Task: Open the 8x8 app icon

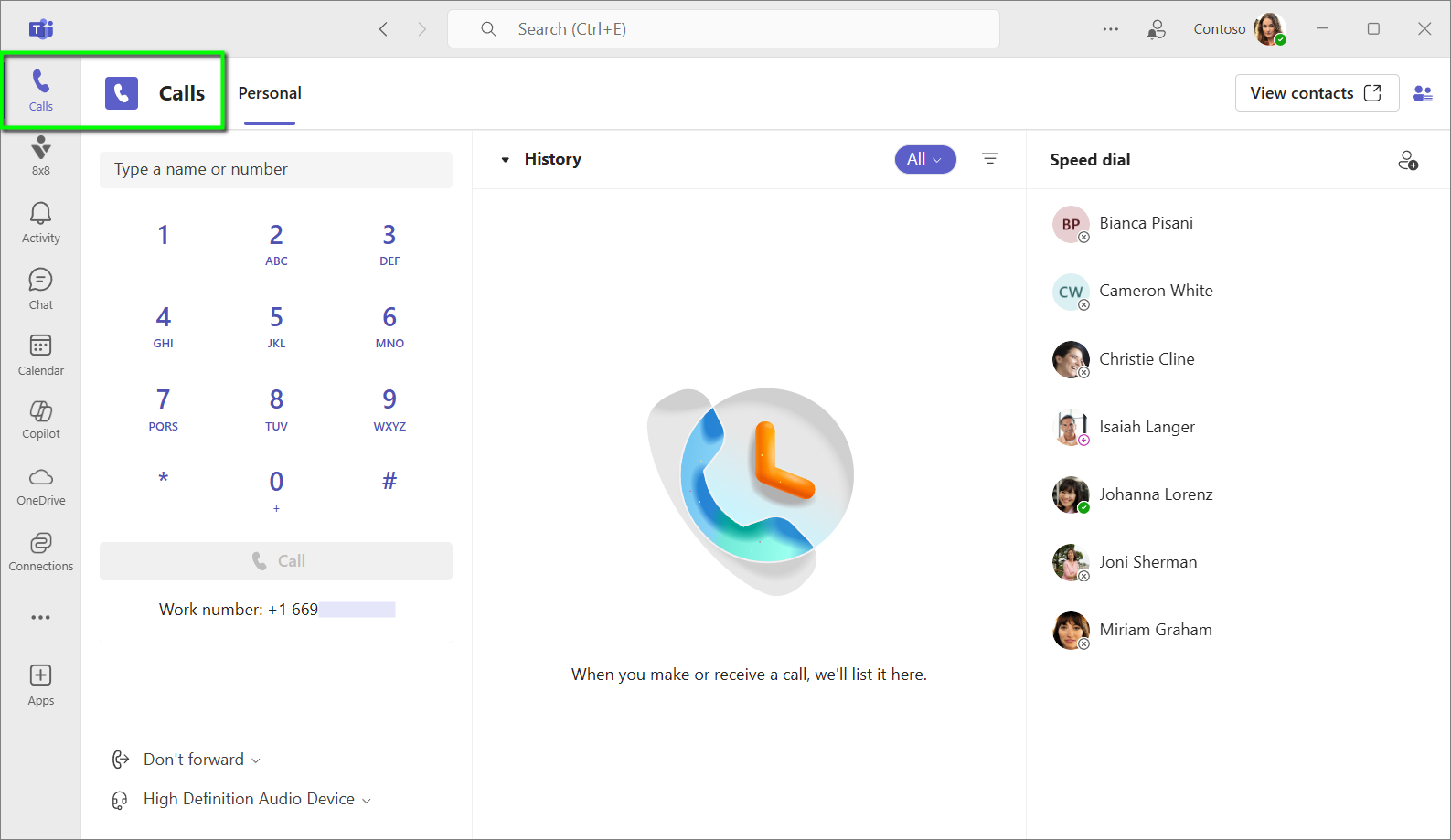Action: pos(40,155)
